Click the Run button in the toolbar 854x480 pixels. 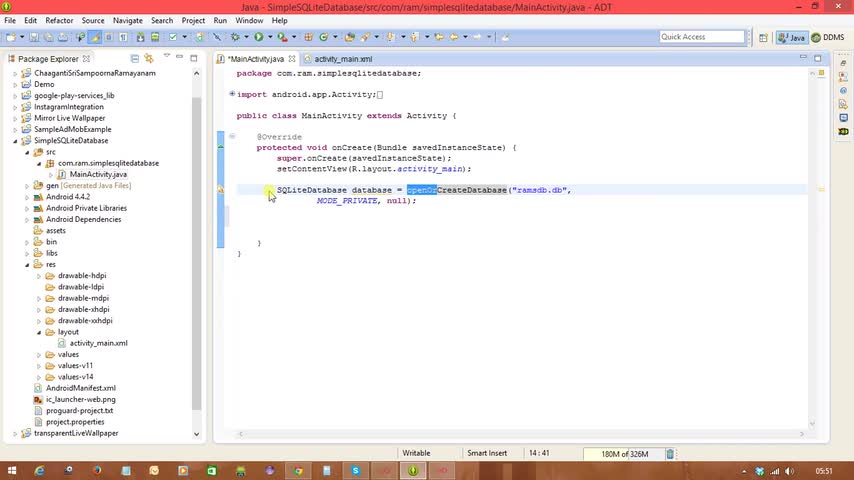pyautogui.click(x=258, y=37)
